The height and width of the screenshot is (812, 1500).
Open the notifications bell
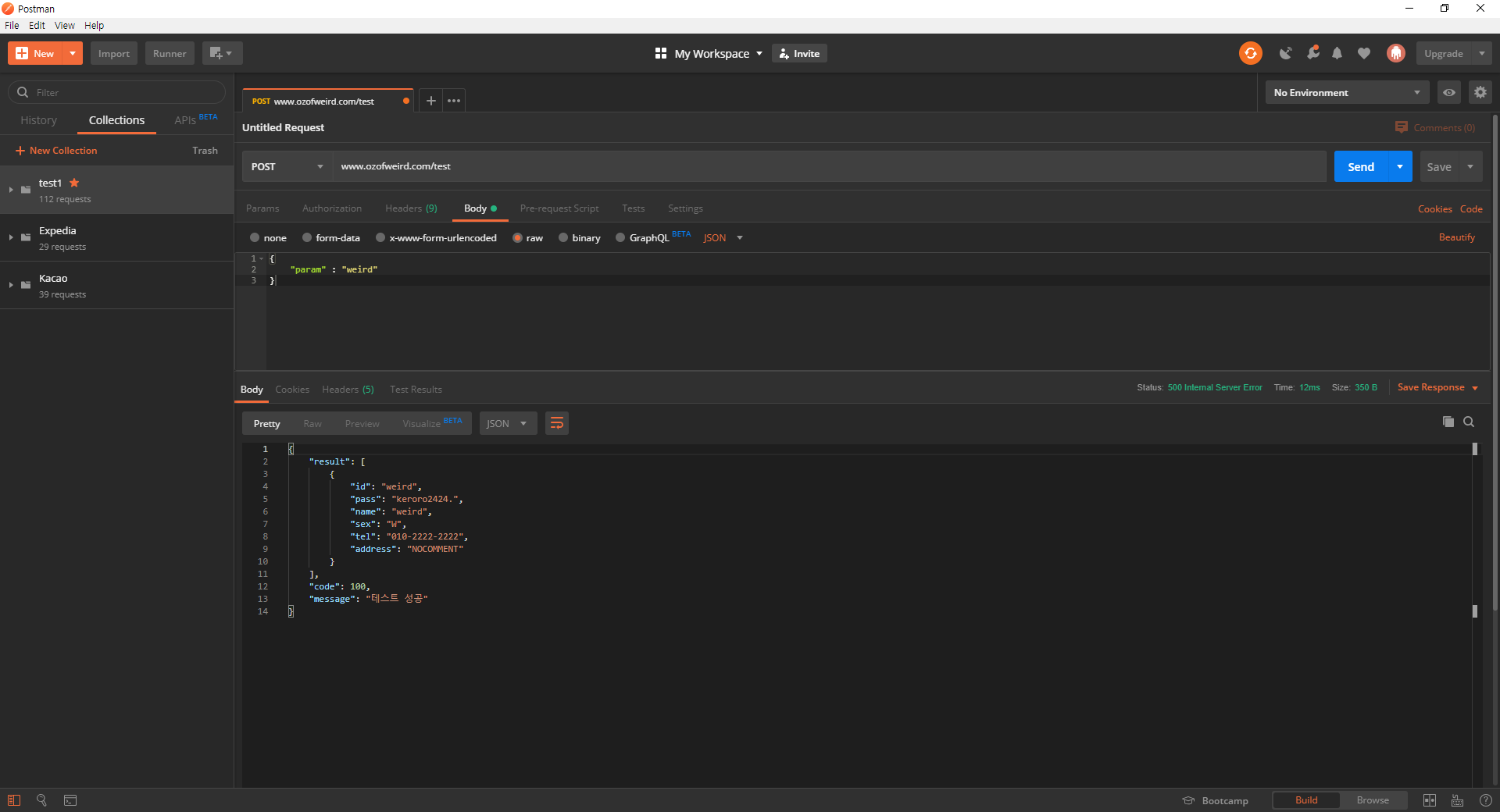(x=1337, y=53)
